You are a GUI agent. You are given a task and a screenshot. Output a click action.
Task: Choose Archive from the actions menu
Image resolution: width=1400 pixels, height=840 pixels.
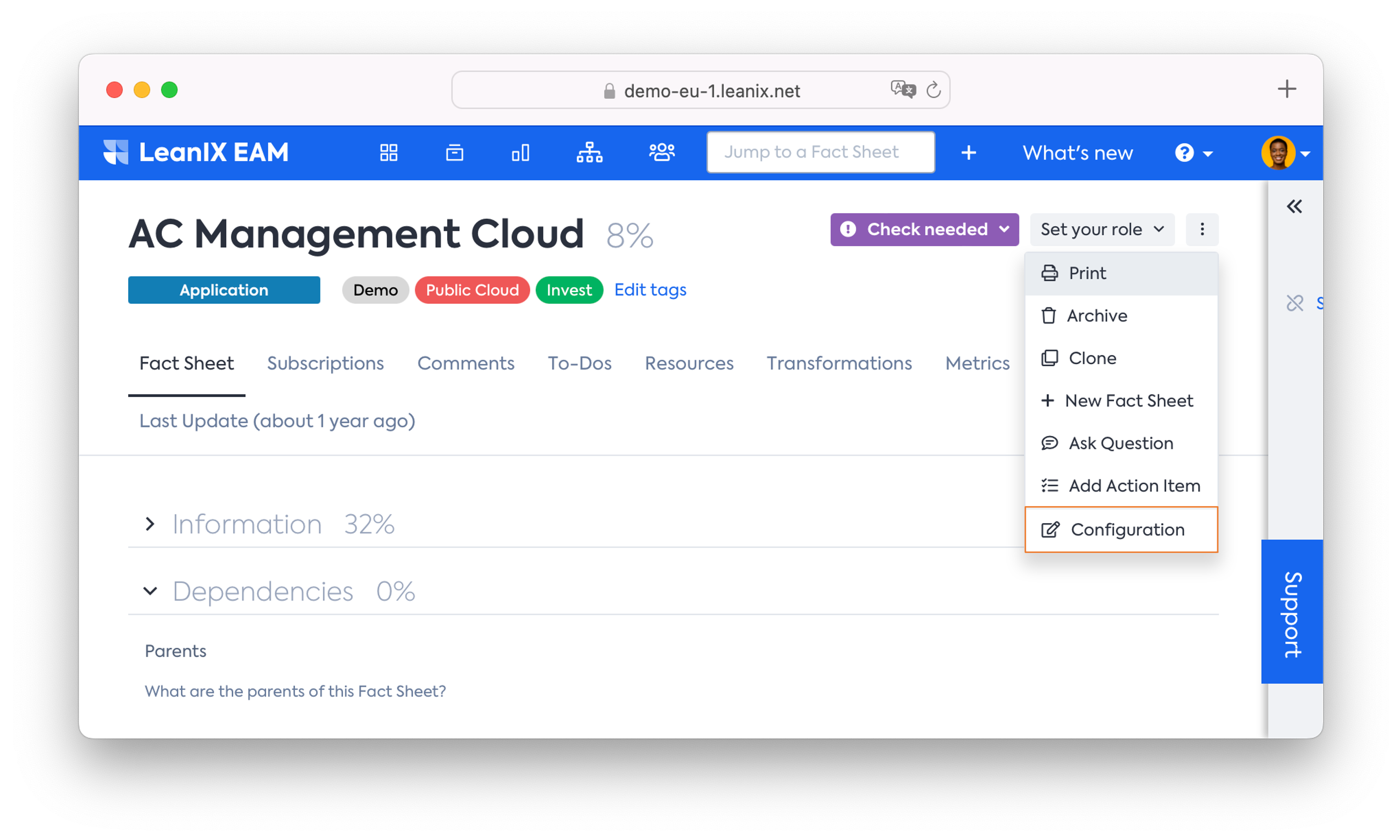(1121, 316)
